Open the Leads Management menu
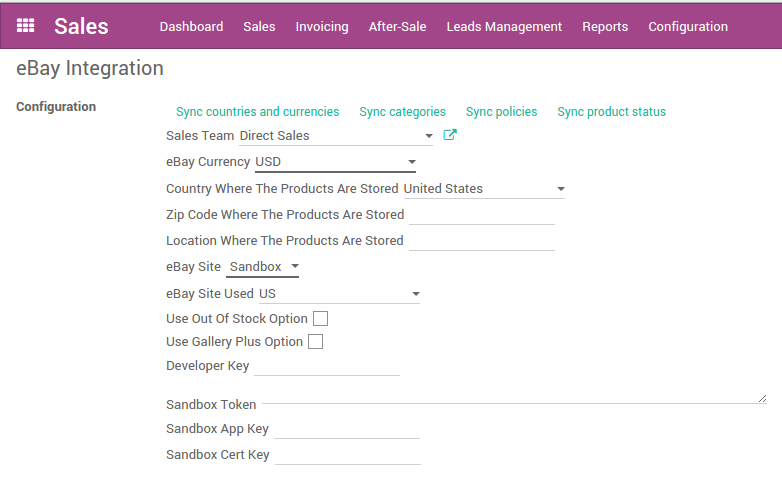The width and height of the screenshot is (782, 480). coord(504,27)
